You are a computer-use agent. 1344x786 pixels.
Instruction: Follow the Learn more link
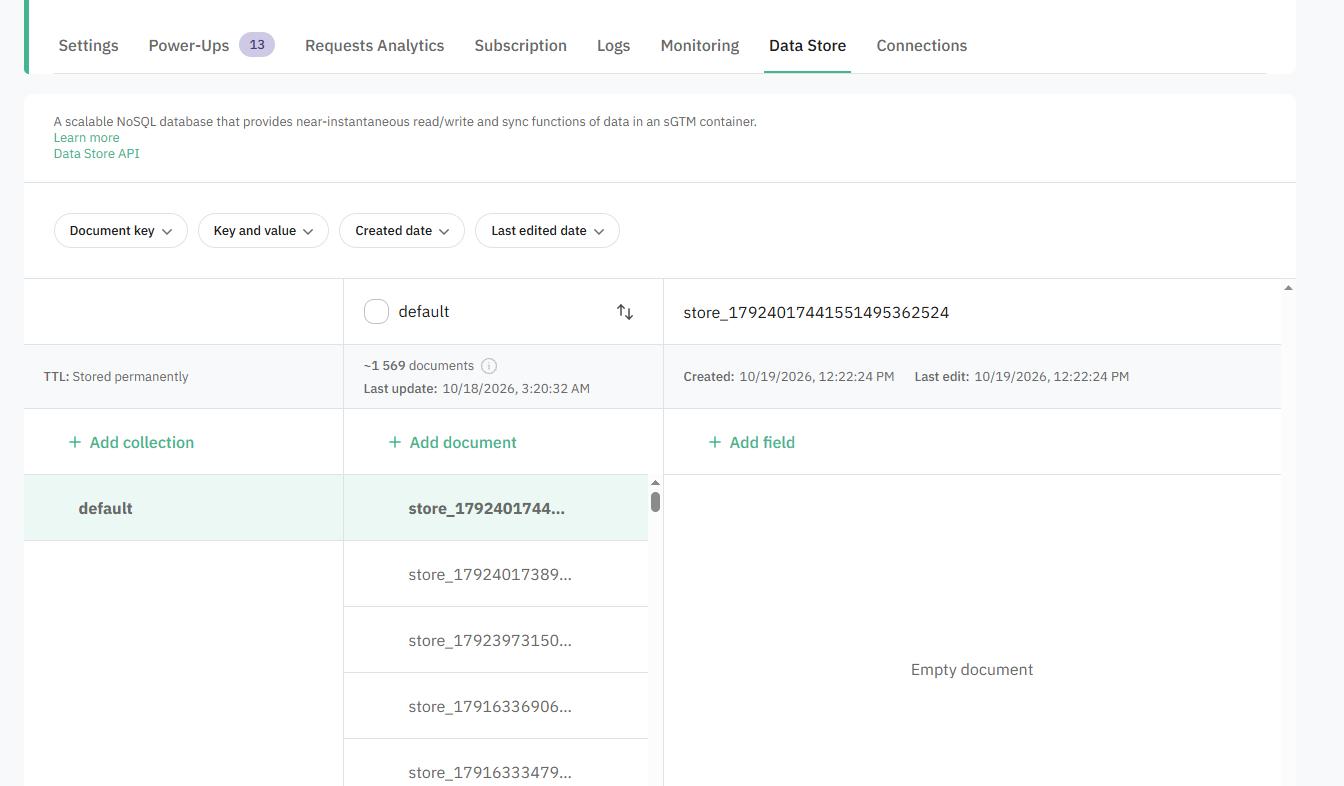[x=86, y=138]
